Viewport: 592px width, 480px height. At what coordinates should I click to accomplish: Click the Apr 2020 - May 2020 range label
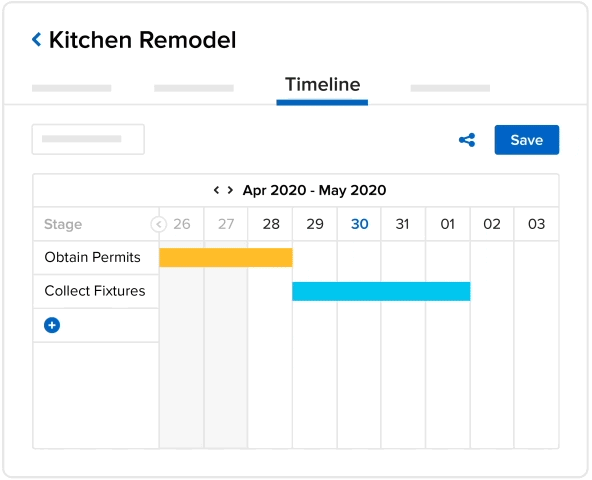(314, 190)
